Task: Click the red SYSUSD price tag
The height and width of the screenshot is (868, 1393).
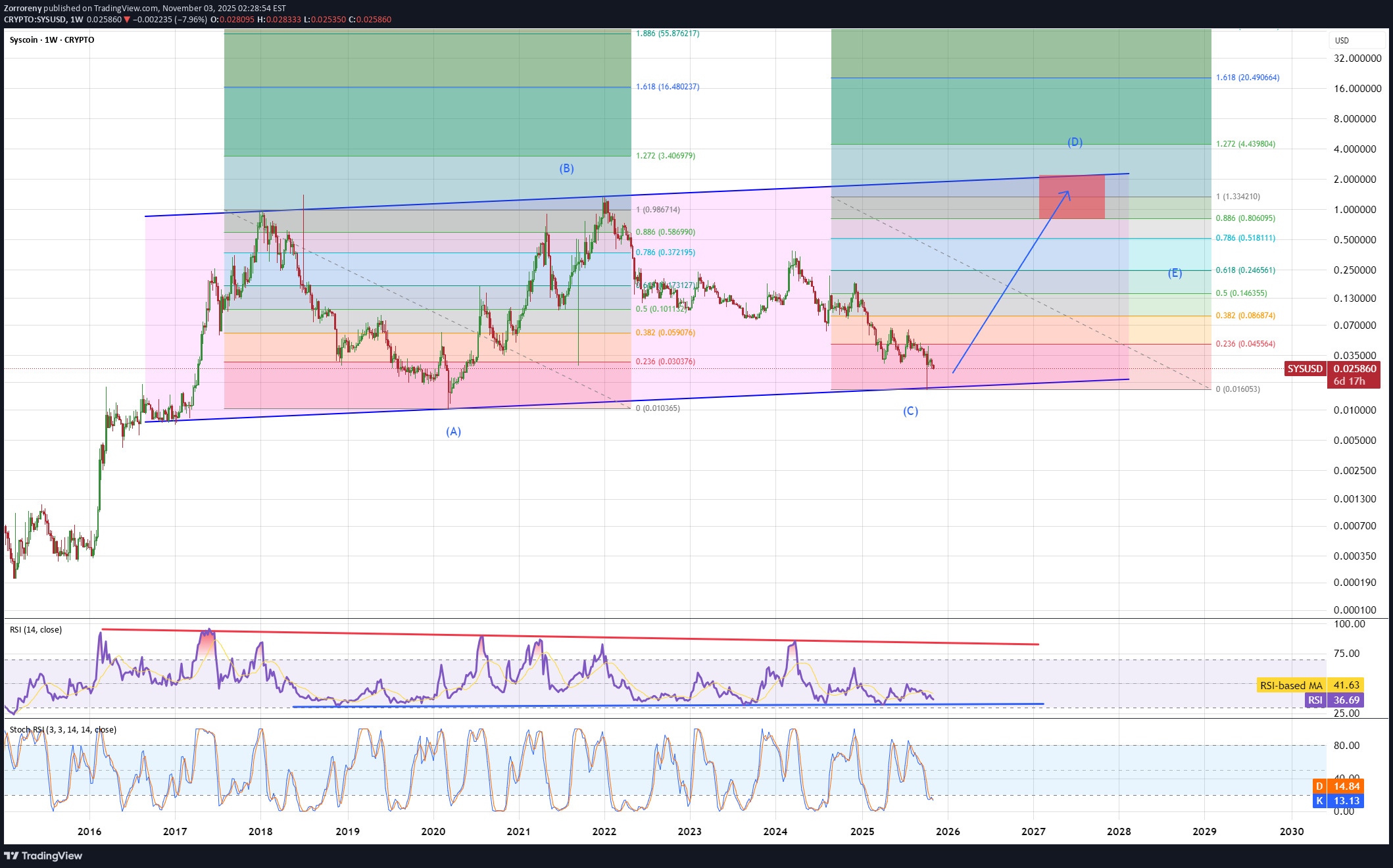Action: point(1305,369)
